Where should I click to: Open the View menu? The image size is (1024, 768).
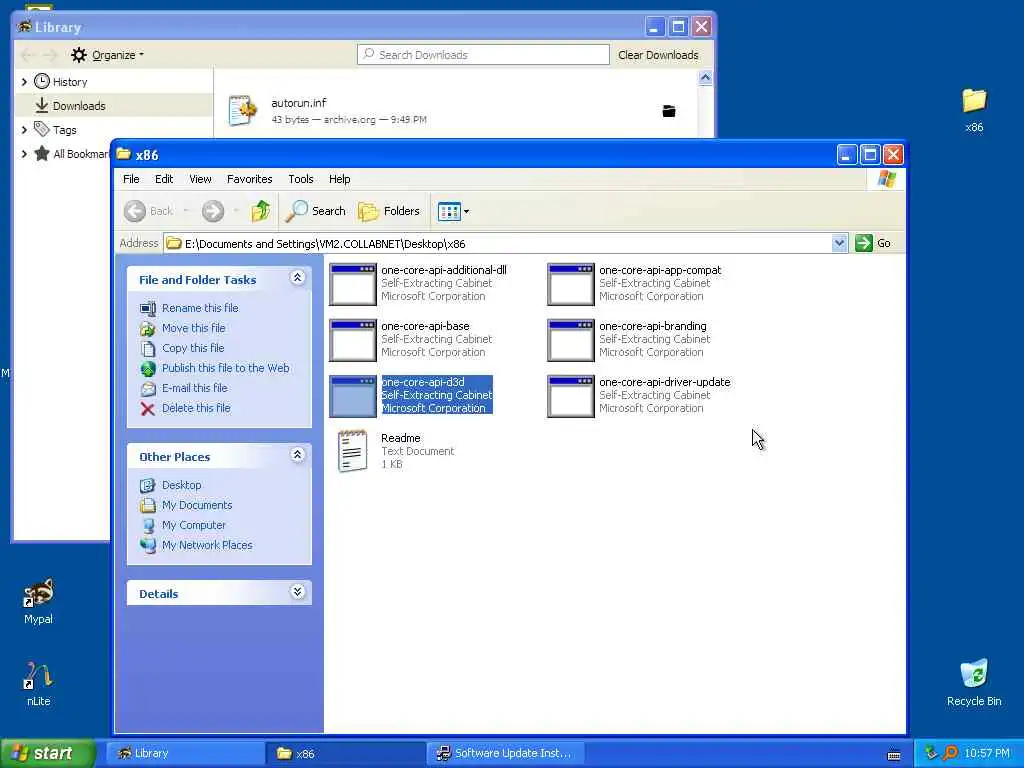[x=200, y=179]
